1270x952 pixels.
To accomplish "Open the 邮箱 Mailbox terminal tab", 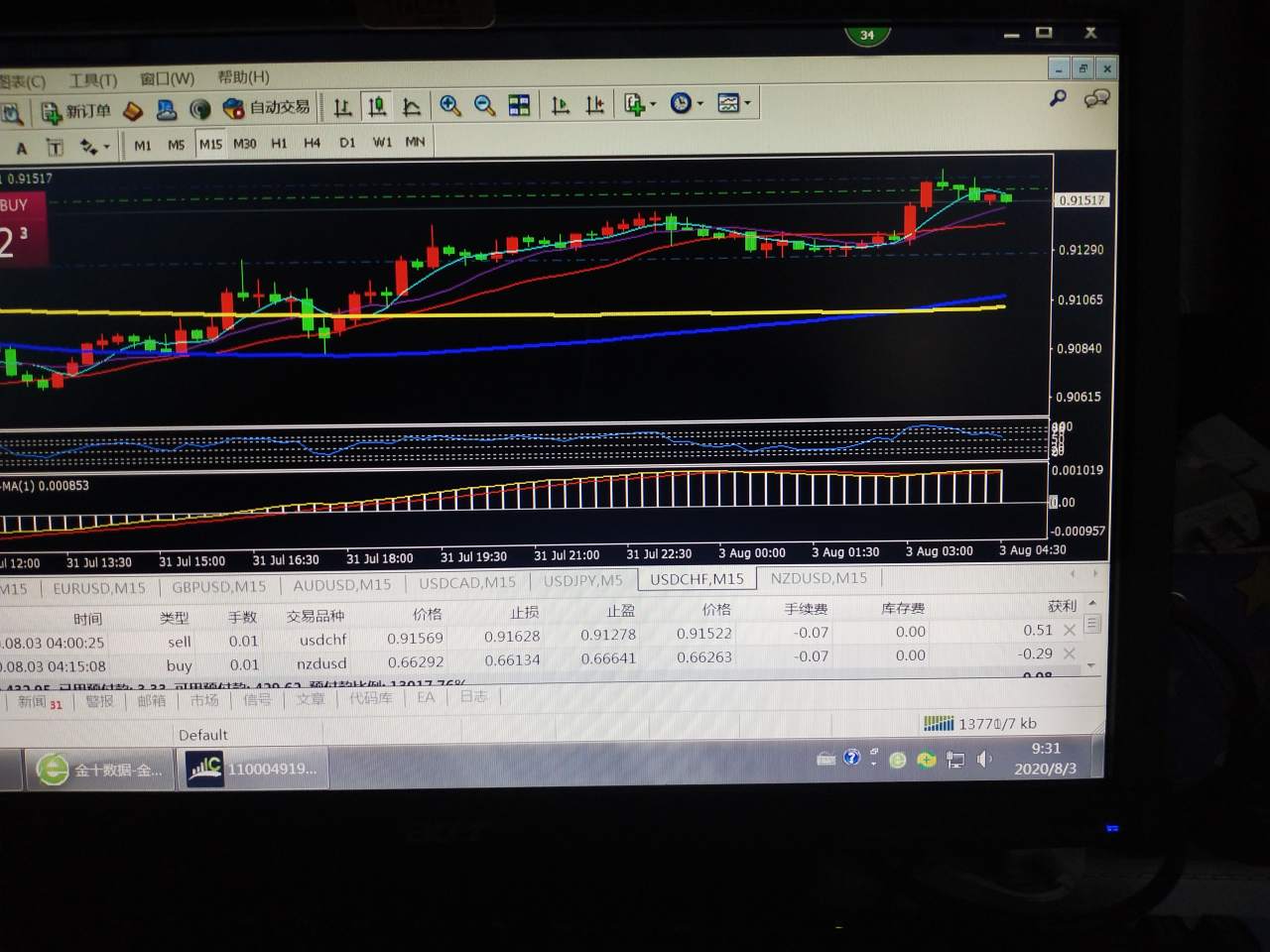I will [152, 700].
